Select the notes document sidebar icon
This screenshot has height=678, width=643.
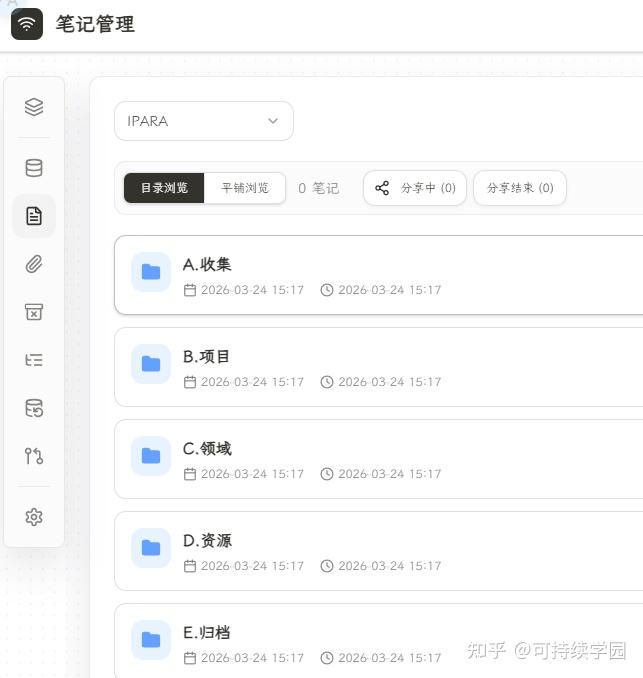coord(34,216)
